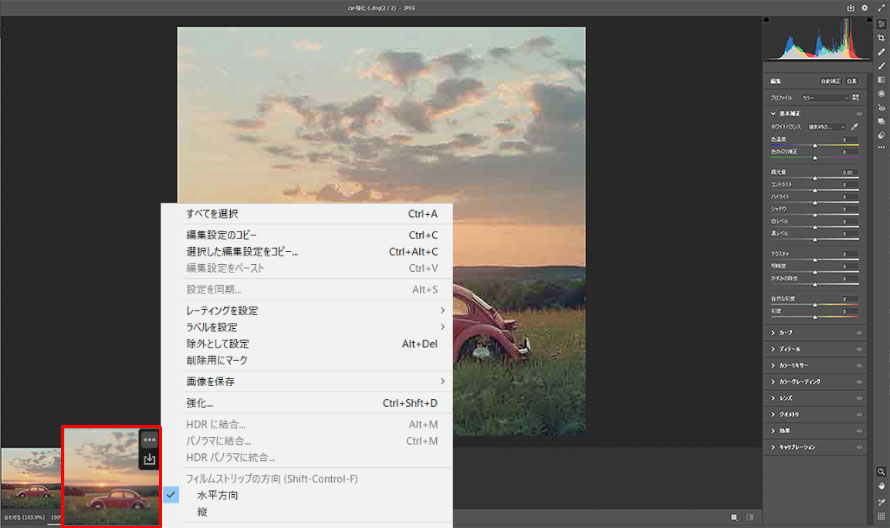Screen dimensions: 890x528
Task: Toggle visibility eye for カラーグレーディング panel
Action: pos(859,382)
